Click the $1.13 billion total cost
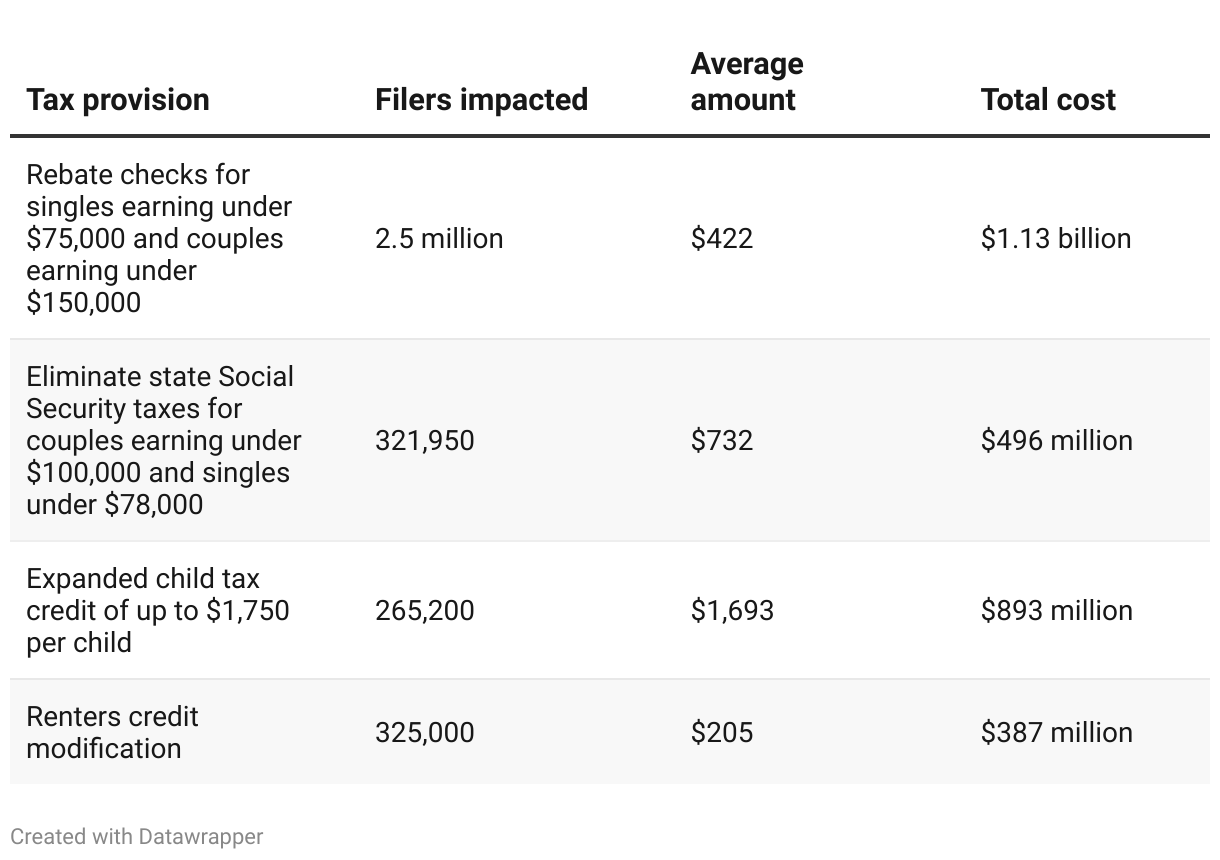The height and width of the screenshot is (860, 1220). click(x=1056, y=238)
